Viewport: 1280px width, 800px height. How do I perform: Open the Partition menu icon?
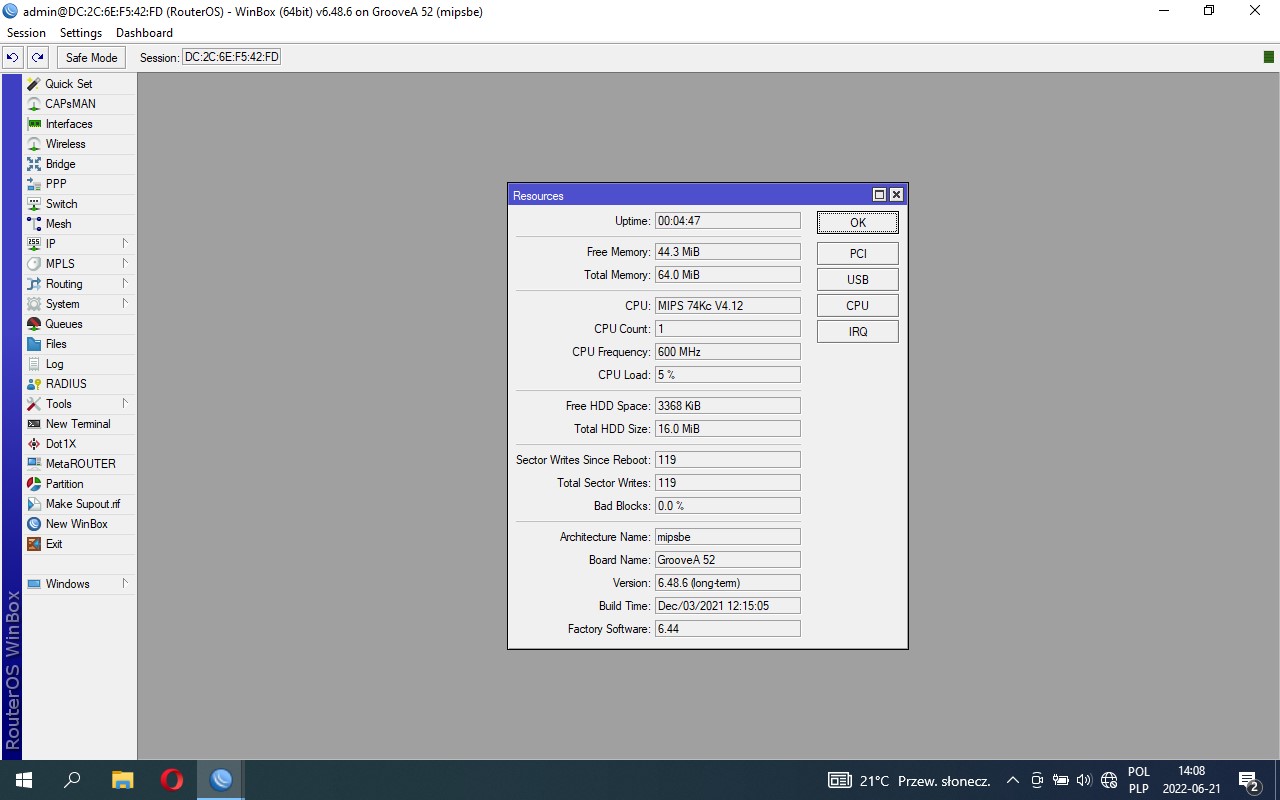coord(34,484)
